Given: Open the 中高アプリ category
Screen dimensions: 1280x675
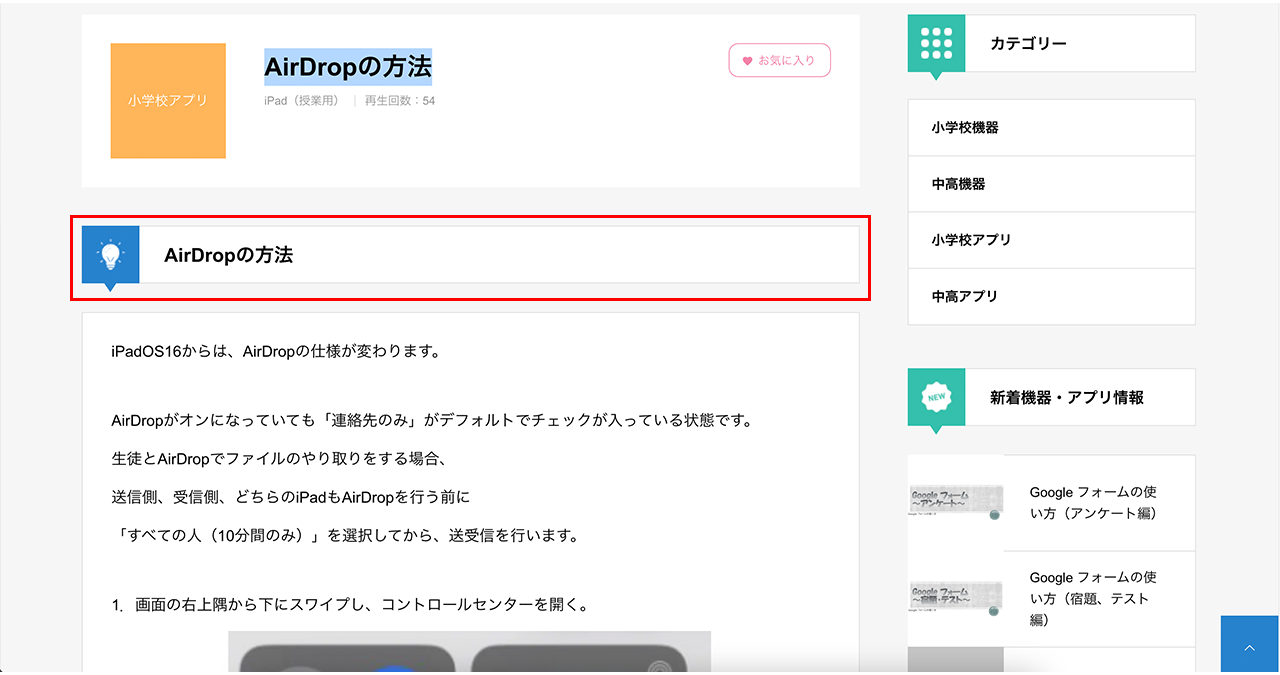Looking at the screenshot, I should pos(1051,296).
